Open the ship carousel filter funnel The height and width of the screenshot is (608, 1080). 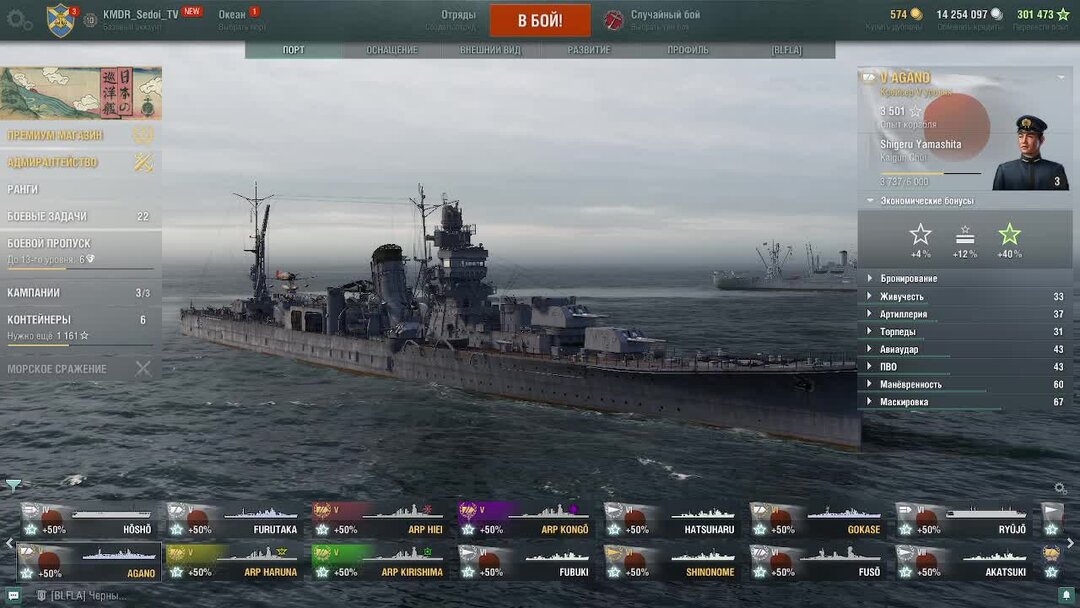click(x=13, y=485)
